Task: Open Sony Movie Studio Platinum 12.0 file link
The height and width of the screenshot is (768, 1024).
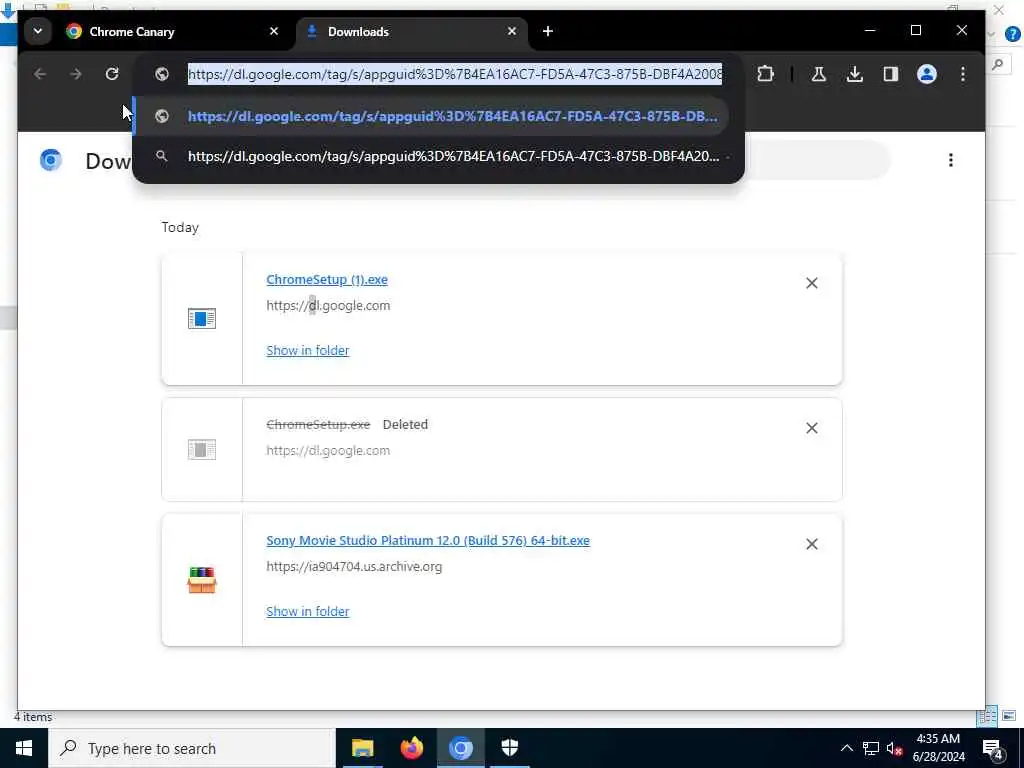Action: 428,541
